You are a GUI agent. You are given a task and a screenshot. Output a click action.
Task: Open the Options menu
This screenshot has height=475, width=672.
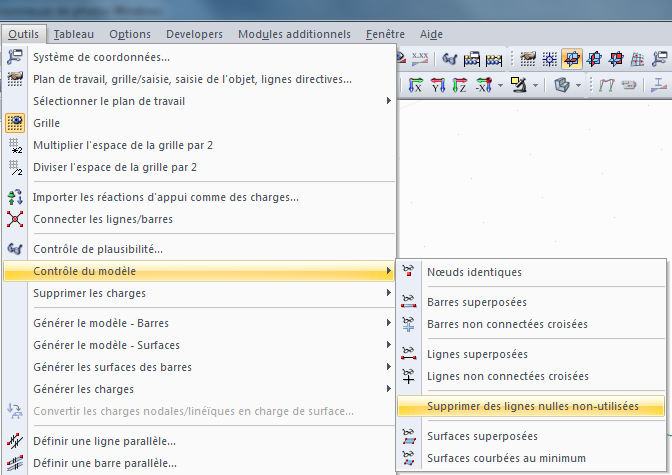coord(130,34)
